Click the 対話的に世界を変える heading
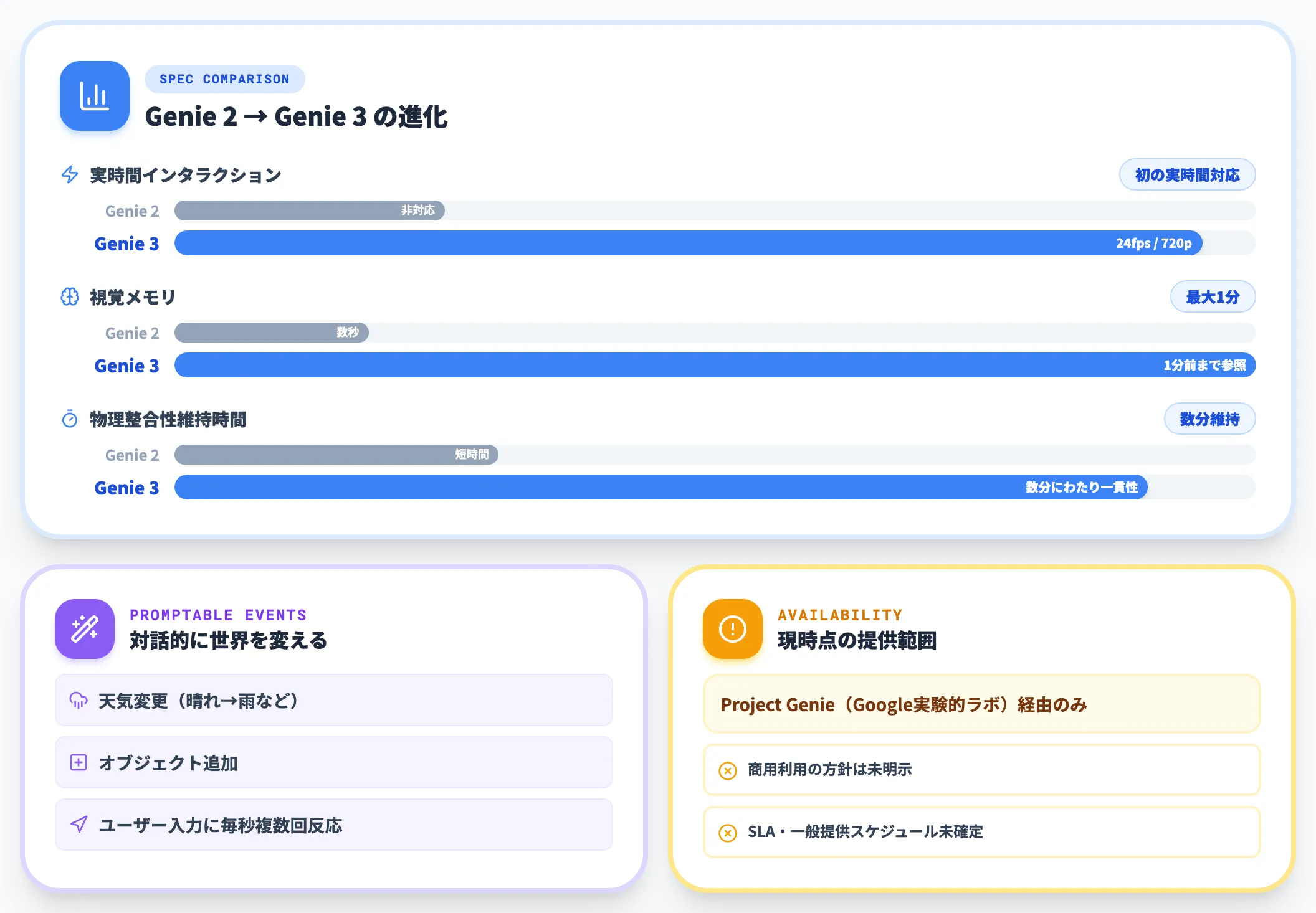Image resolution: width=1316 pixels, height=913 pixels. (228, 640)
